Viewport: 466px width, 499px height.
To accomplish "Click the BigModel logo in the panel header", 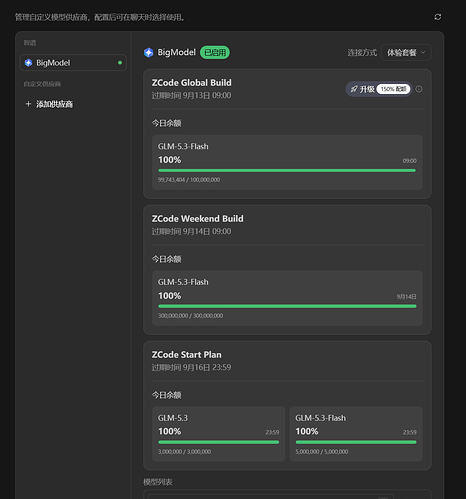I will pos(149,52).
